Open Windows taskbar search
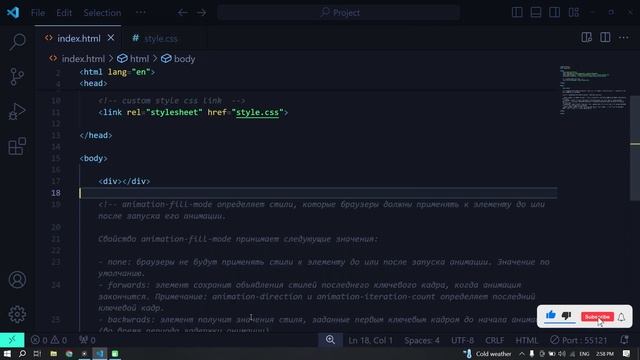Viewport: 640px width, 360px height. 22,353
